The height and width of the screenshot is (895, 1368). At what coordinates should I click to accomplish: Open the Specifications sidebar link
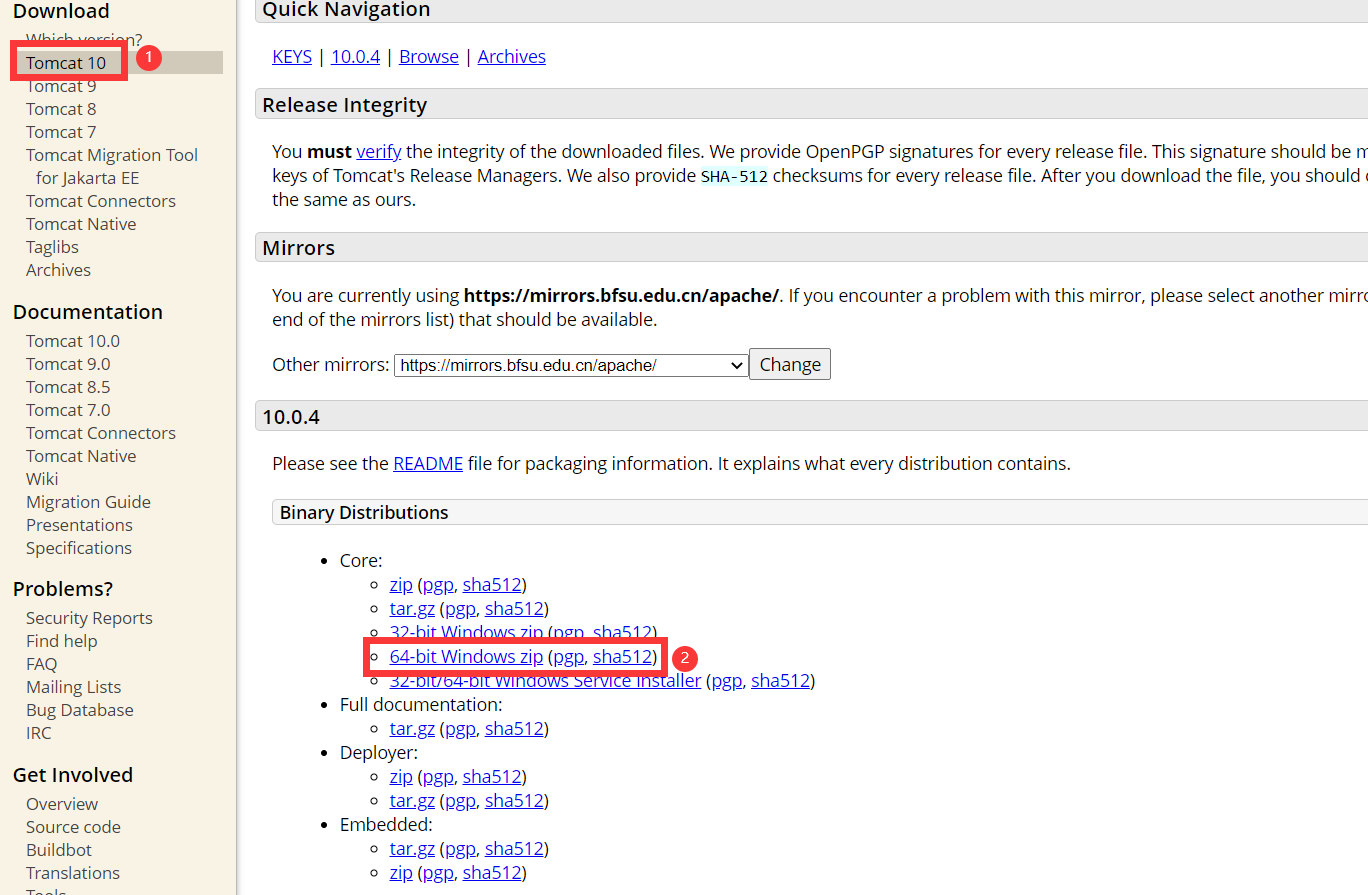point(79,548)
